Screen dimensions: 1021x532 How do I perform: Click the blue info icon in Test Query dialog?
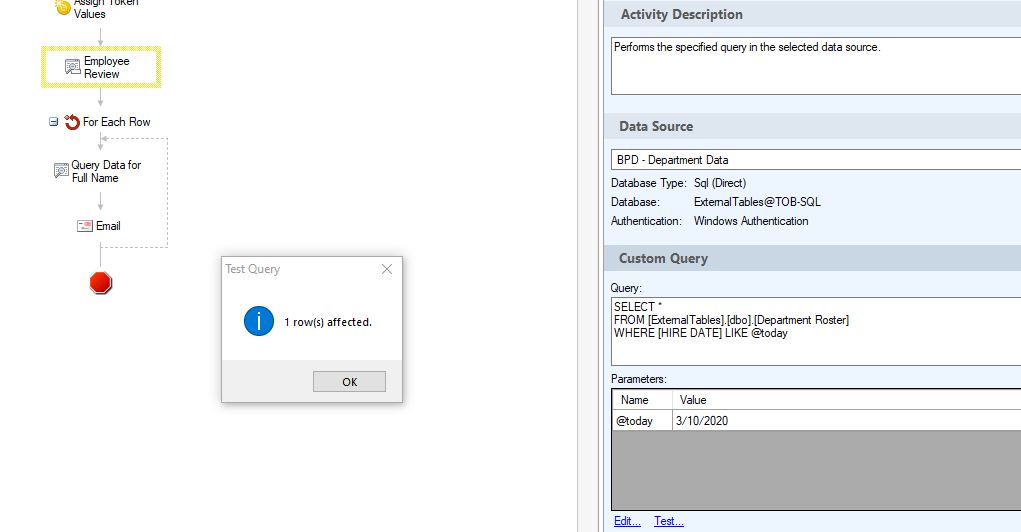click(x=259, y=321)
